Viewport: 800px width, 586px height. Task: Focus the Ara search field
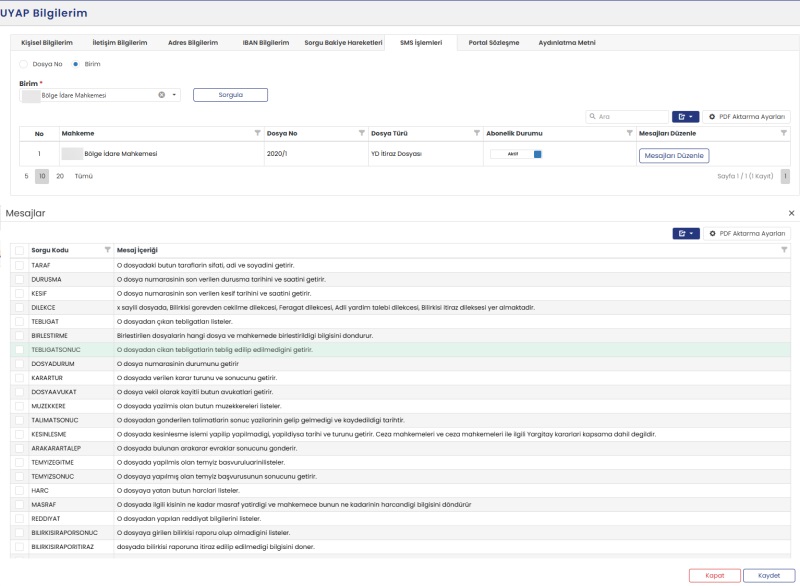tap(632, 117)
